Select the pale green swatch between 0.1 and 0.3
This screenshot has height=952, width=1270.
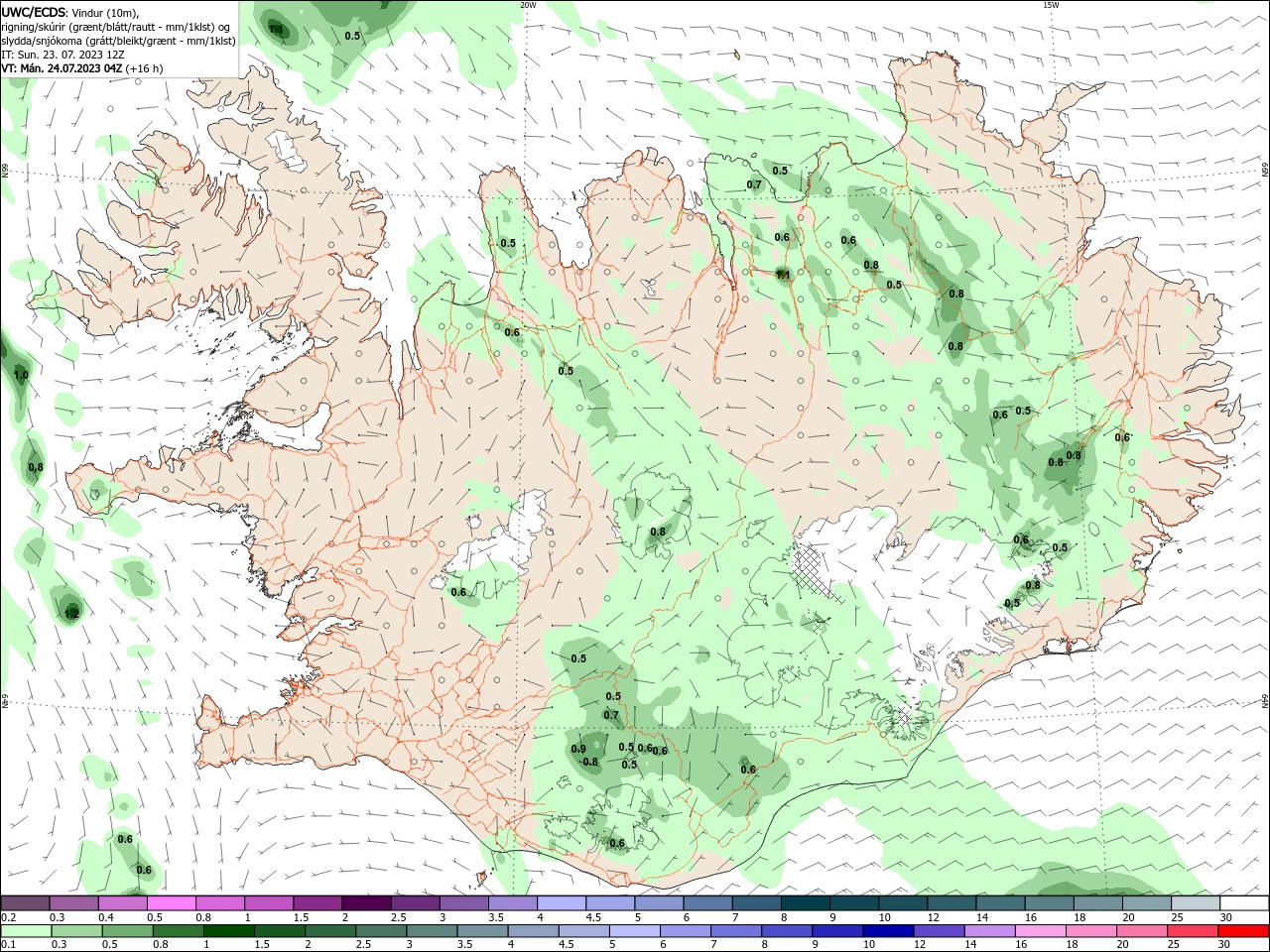pos(27,931)
